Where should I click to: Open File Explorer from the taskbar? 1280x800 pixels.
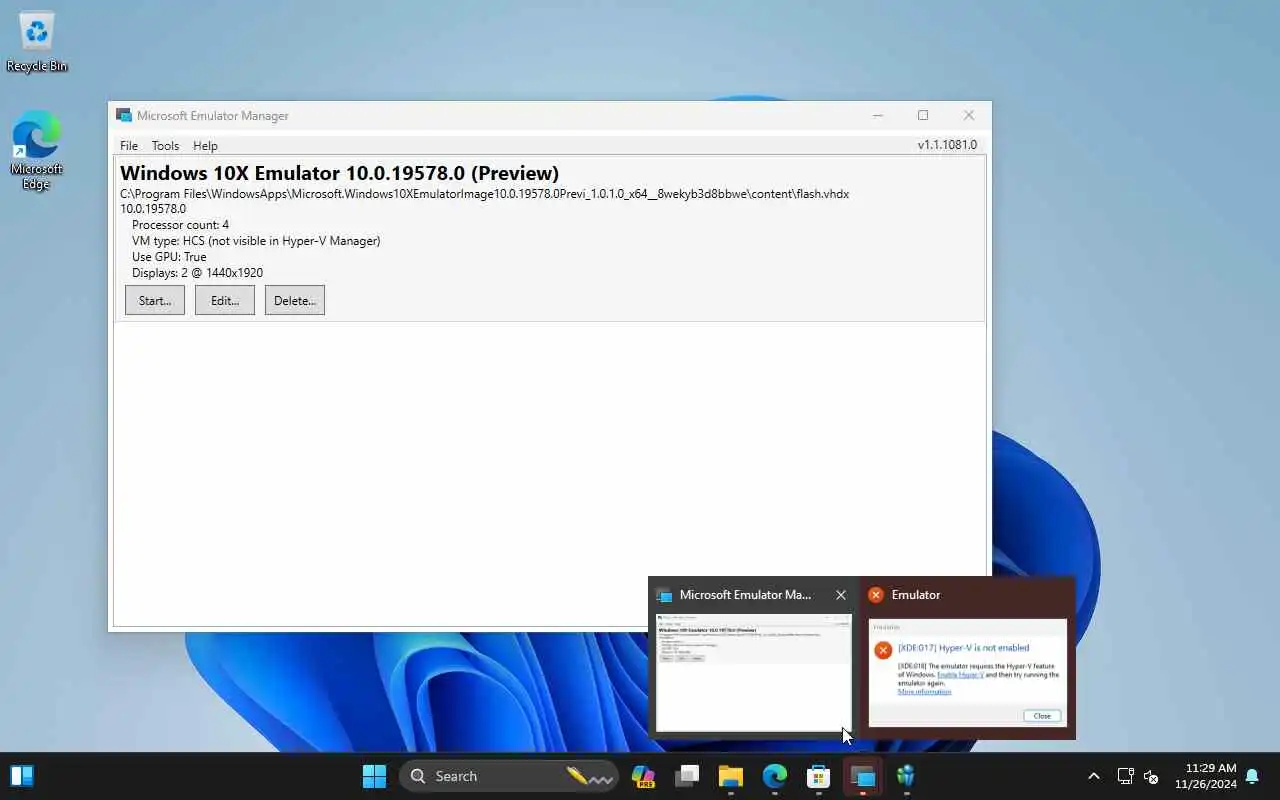pyautogui.click(x=731, y=776)
